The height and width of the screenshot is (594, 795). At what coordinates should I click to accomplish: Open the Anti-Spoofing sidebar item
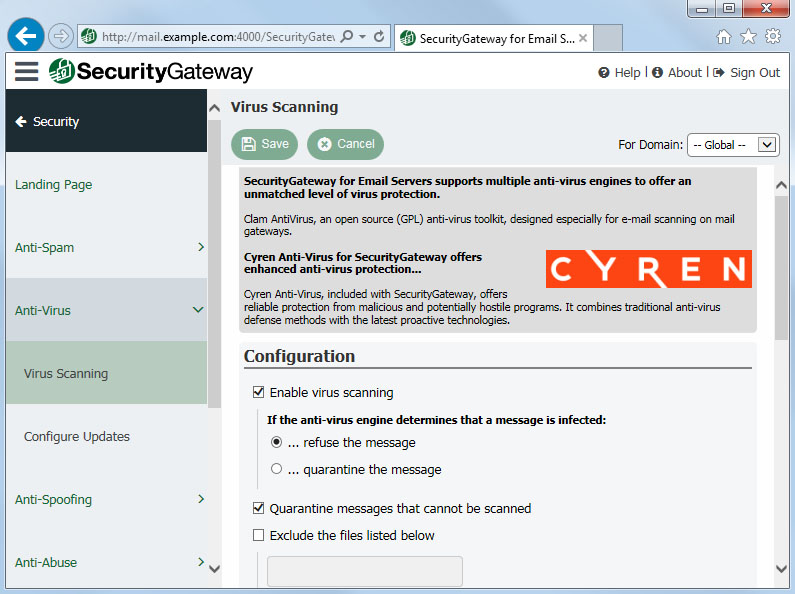(x=53, y=500)
